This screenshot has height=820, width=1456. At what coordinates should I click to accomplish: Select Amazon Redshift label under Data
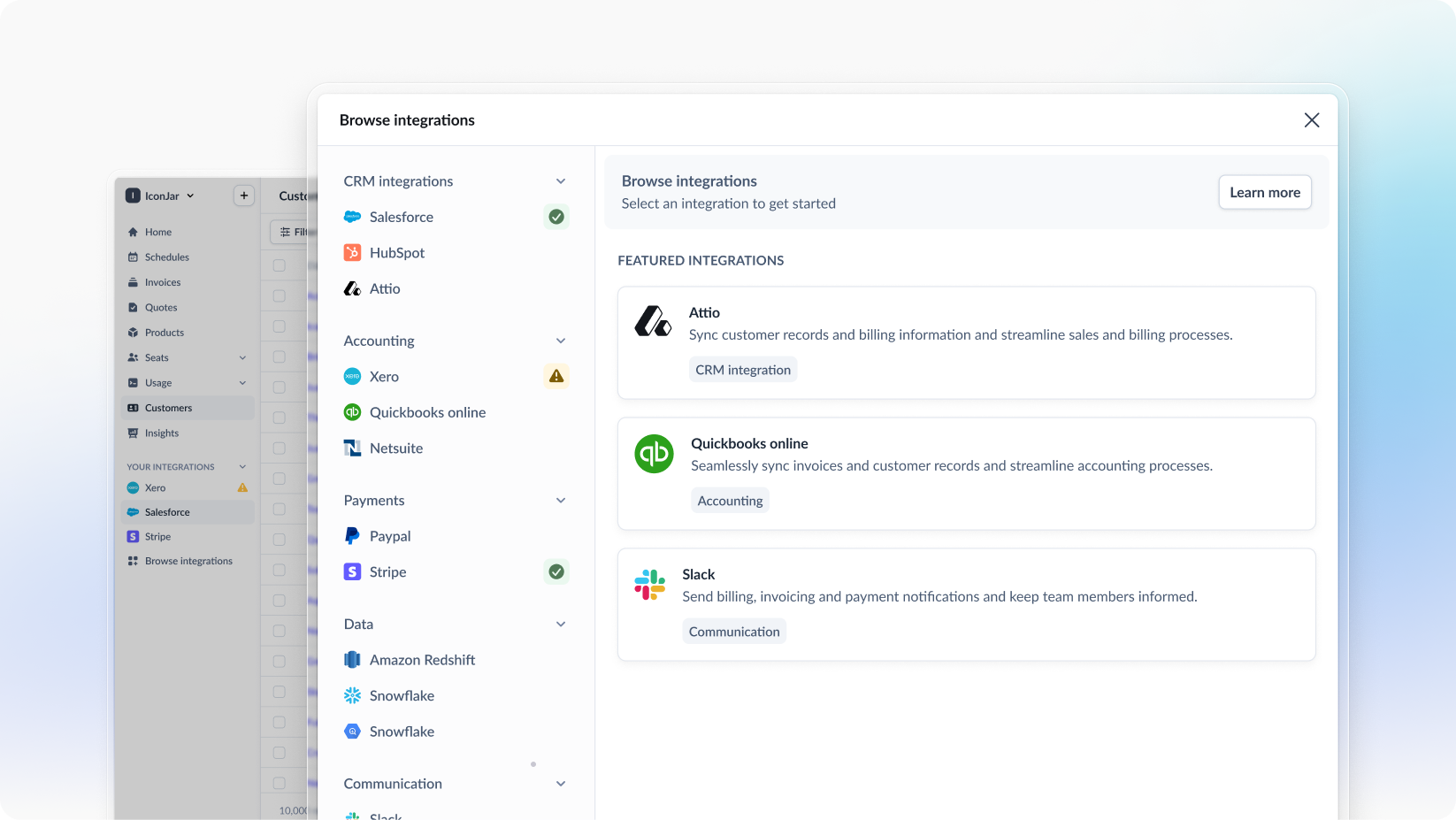422,660
